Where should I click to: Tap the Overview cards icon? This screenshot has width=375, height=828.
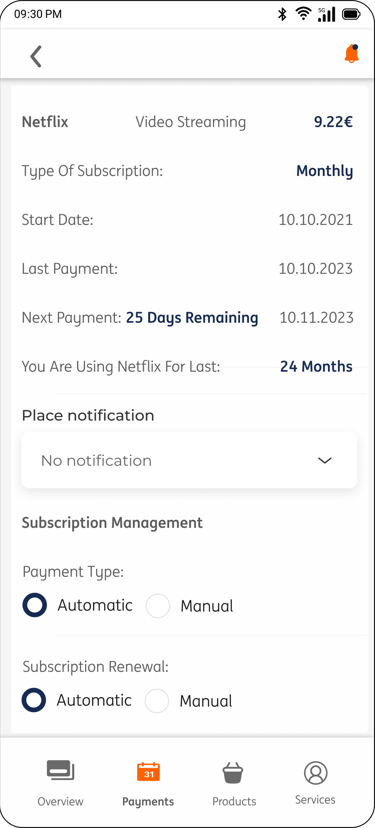coord(60,770)
